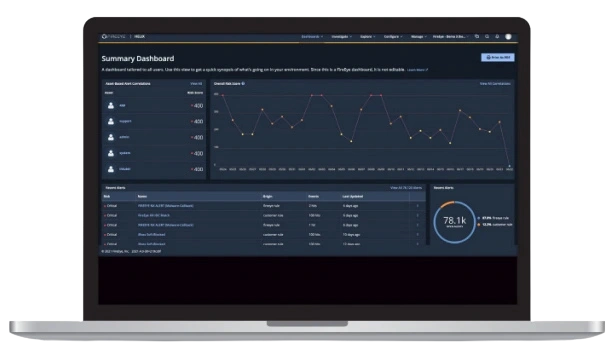The image size is (614, 361).
Task: Click View All Correlations link above the chart
Action: point(495,84)
